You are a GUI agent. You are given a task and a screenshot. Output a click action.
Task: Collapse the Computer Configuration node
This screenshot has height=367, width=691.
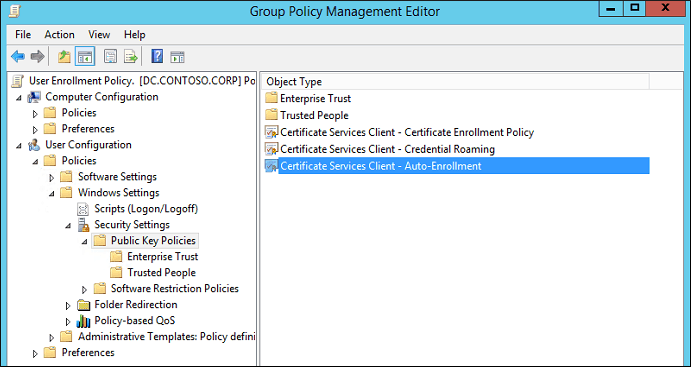[19, 97]
